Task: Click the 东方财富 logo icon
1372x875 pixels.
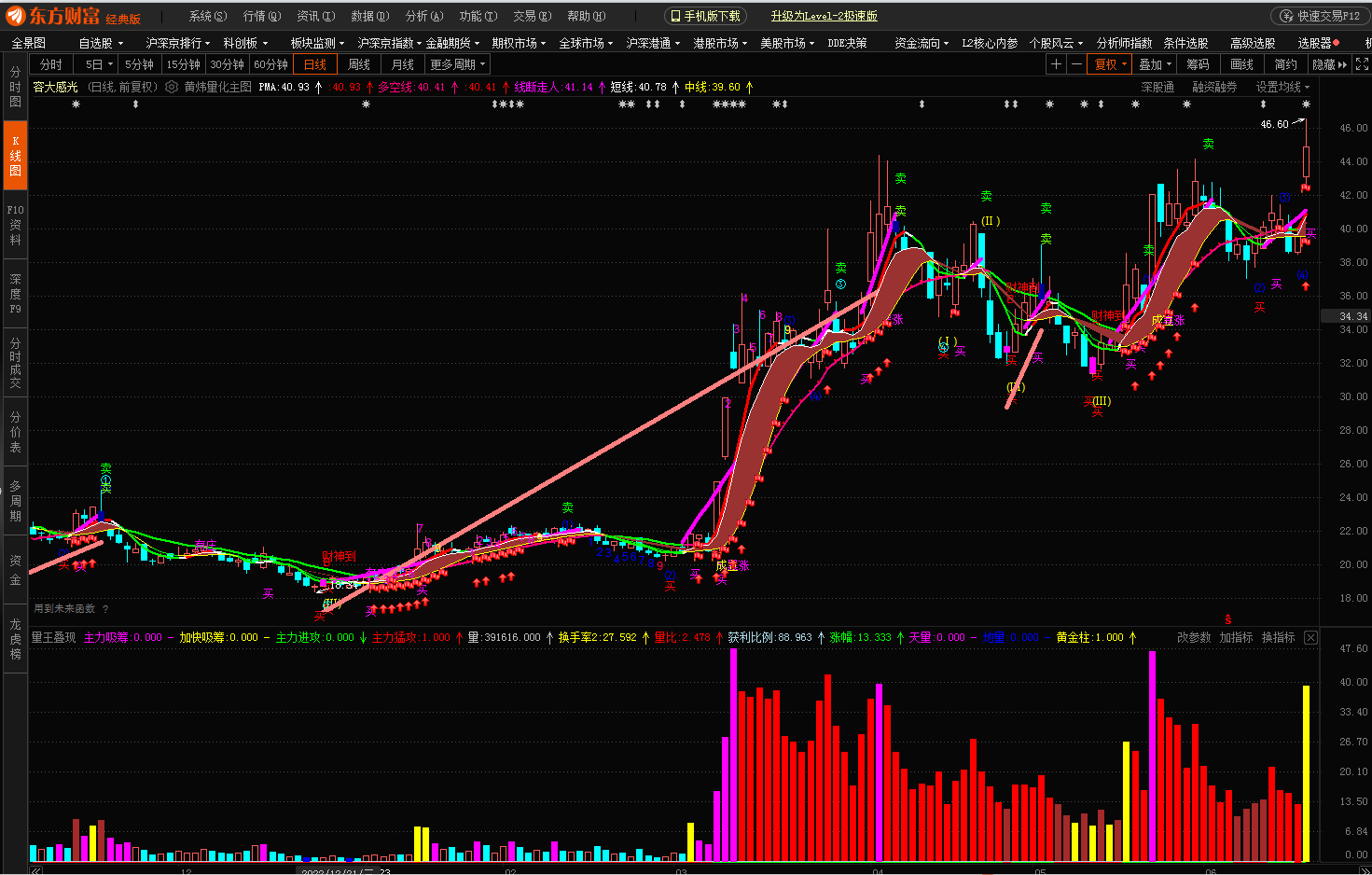Action: click(x=16, y=16)
